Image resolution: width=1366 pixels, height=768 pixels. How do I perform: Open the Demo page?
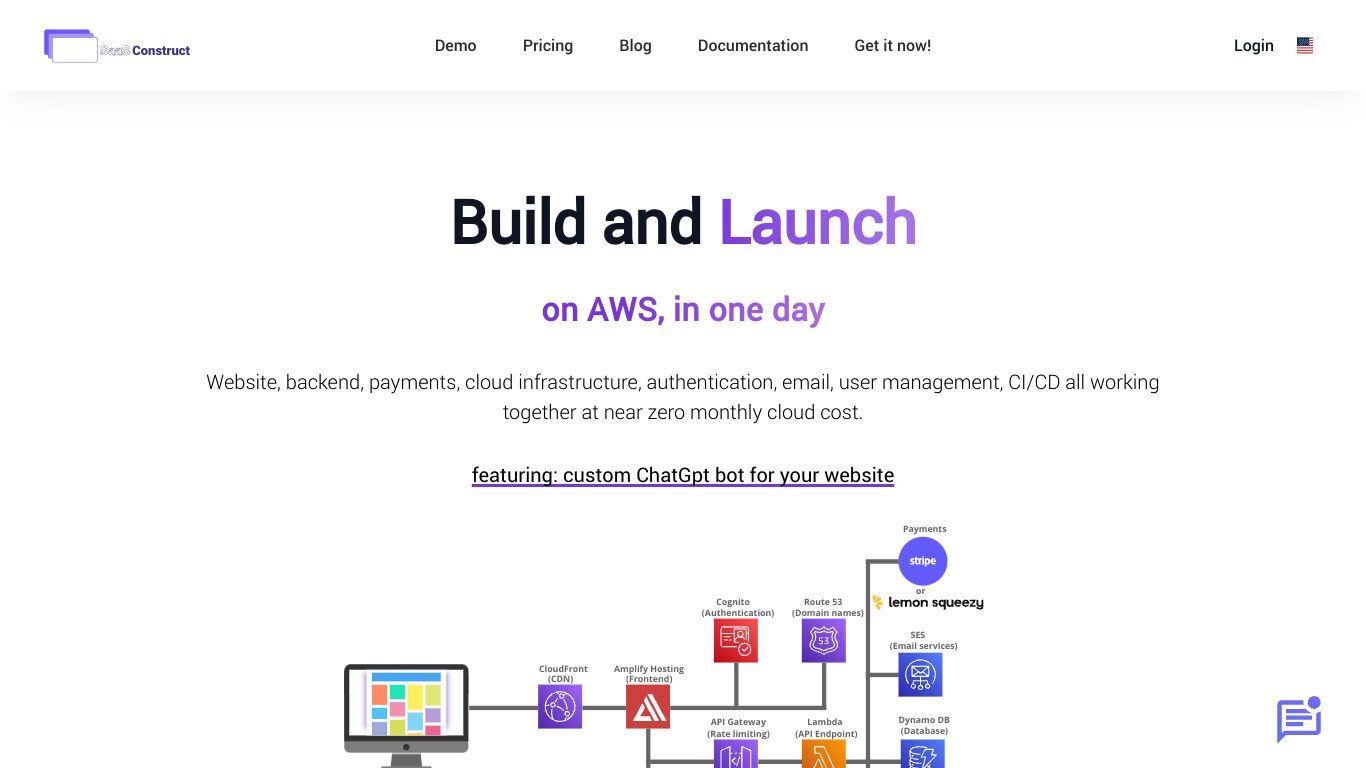pos(455,46)
